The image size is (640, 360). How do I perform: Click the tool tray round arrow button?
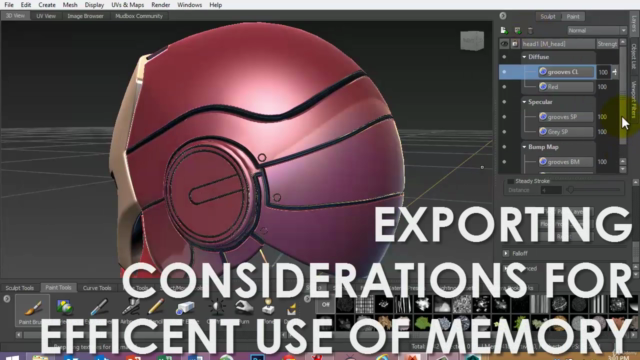(7, 299)
